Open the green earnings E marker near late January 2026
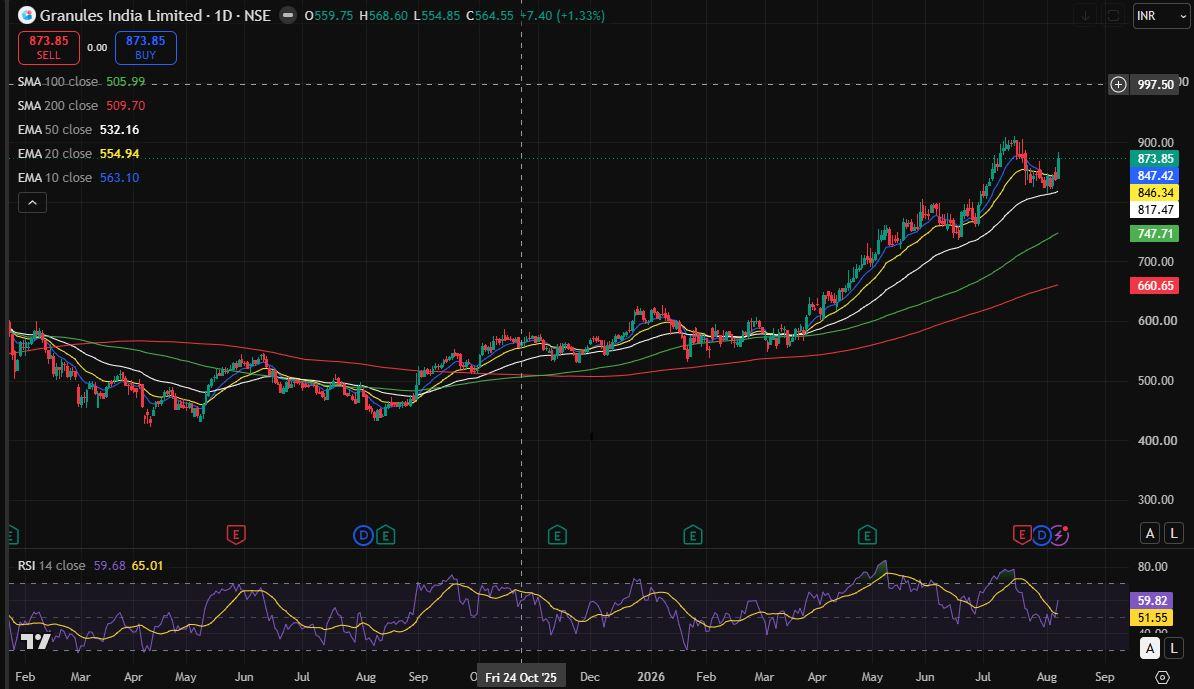1194x689 pixels. tap(692, 536)
